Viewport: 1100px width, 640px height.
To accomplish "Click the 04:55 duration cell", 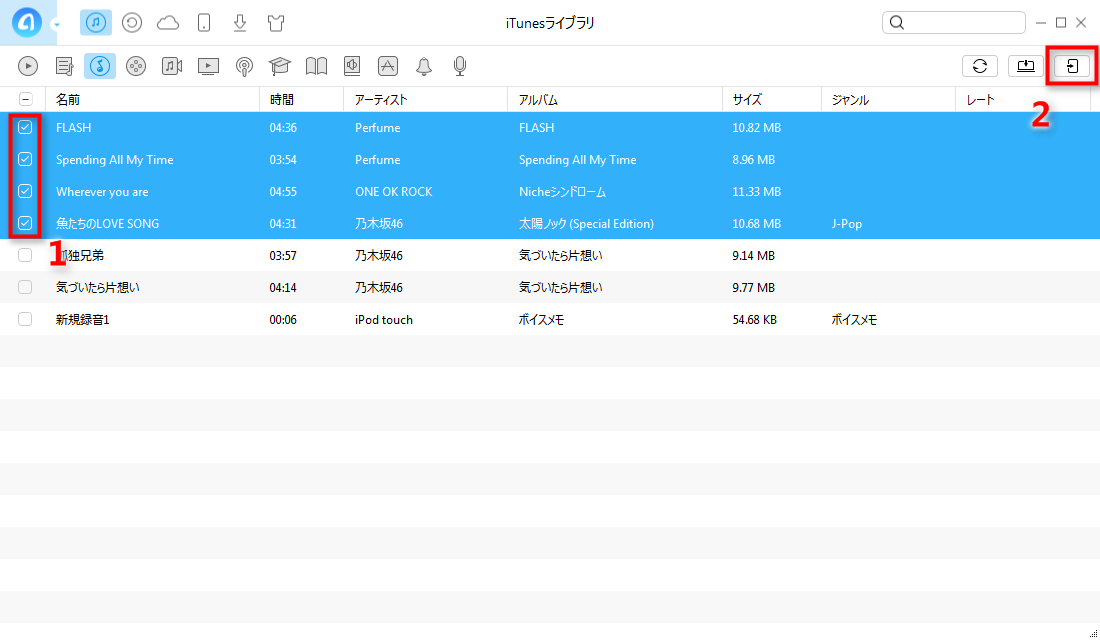I will tap(283, 192).
